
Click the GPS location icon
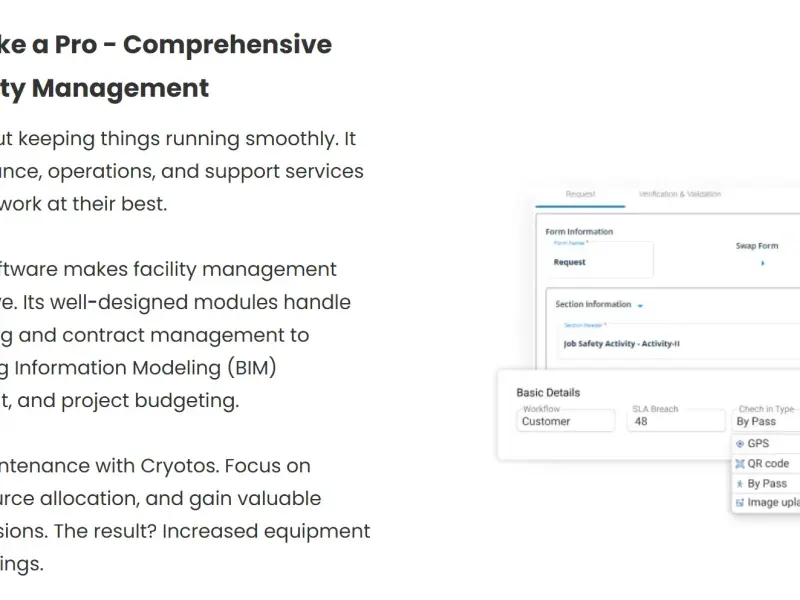coord(740,444)
